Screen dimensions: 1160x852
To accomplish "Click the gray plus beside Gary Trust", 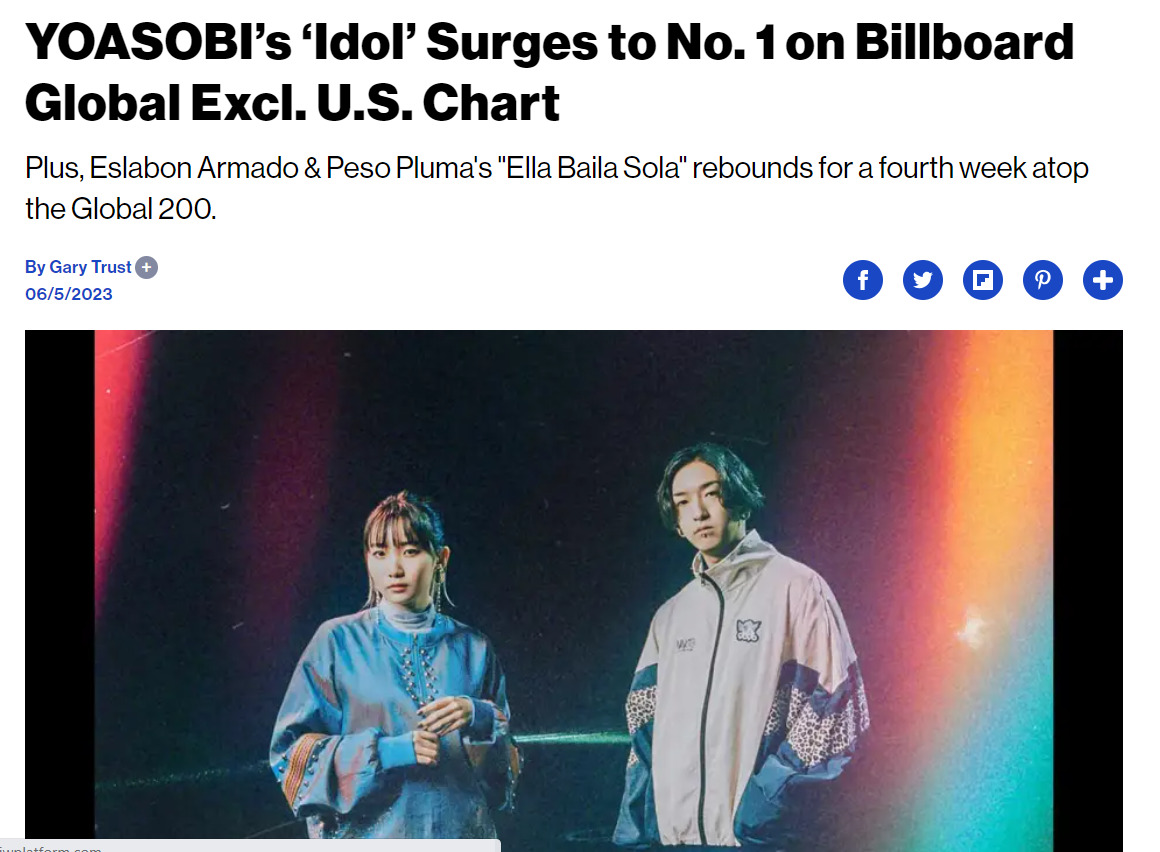I will point(147,267).
